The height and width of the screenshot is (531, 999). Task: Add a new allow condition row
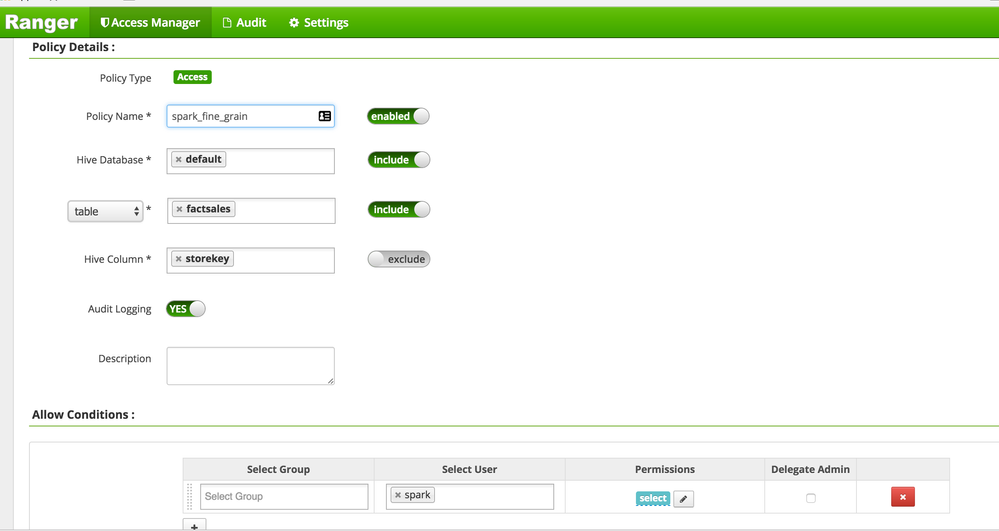click(x=194, y=526)
